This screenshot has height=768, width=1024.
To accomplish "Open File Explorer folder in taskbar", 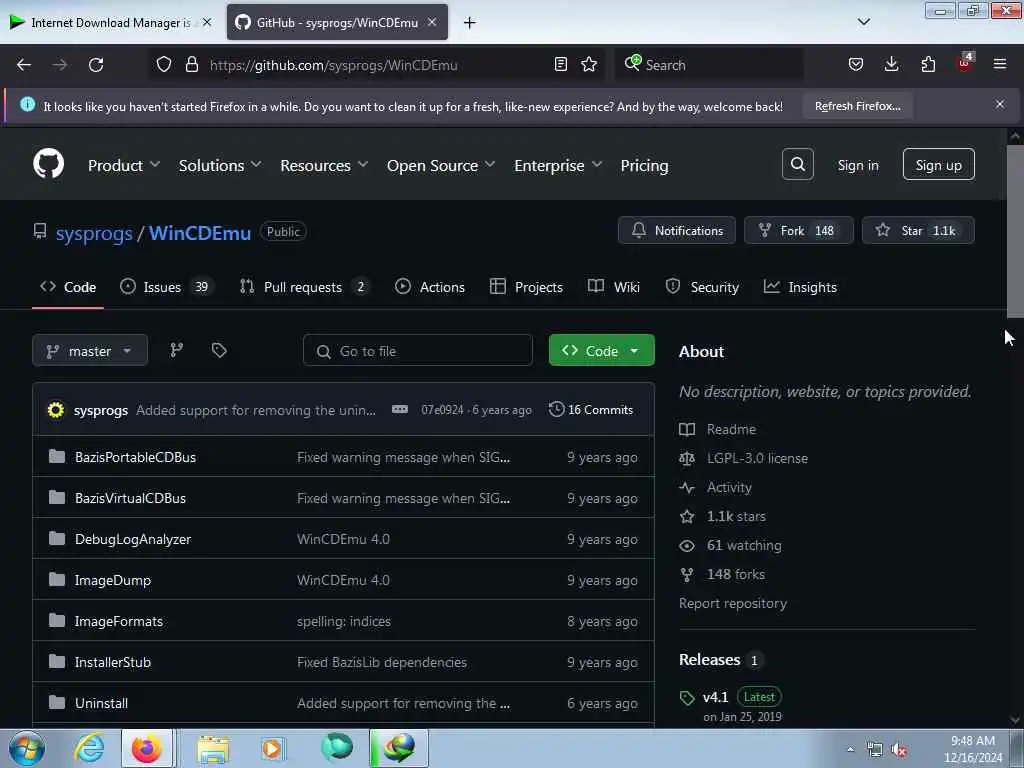I will pos(213,749).
